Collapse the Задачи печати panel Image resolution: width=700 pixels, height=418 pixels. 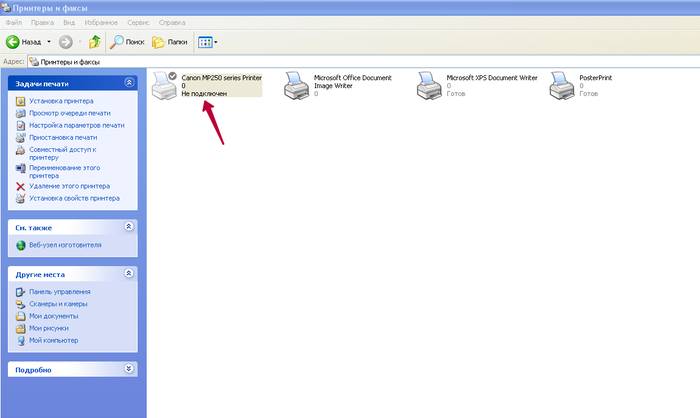coord(128,82)
